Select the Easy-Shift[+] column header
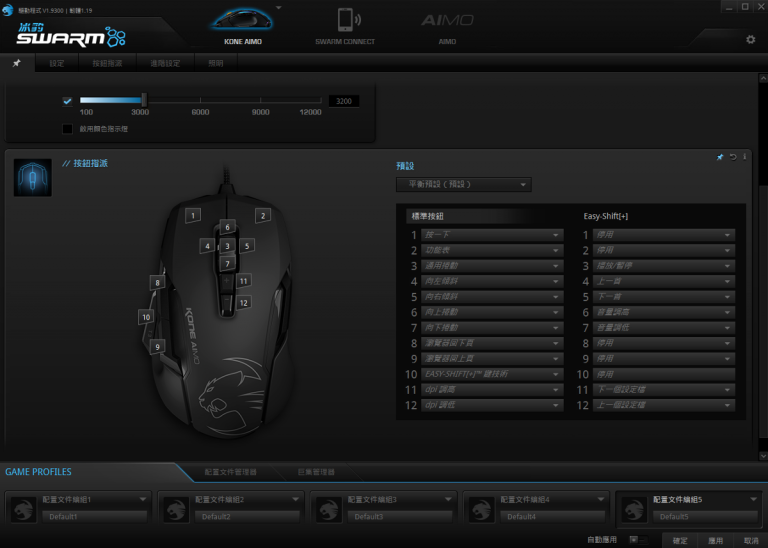The image size is (768, 548). (x=605, y=216)
